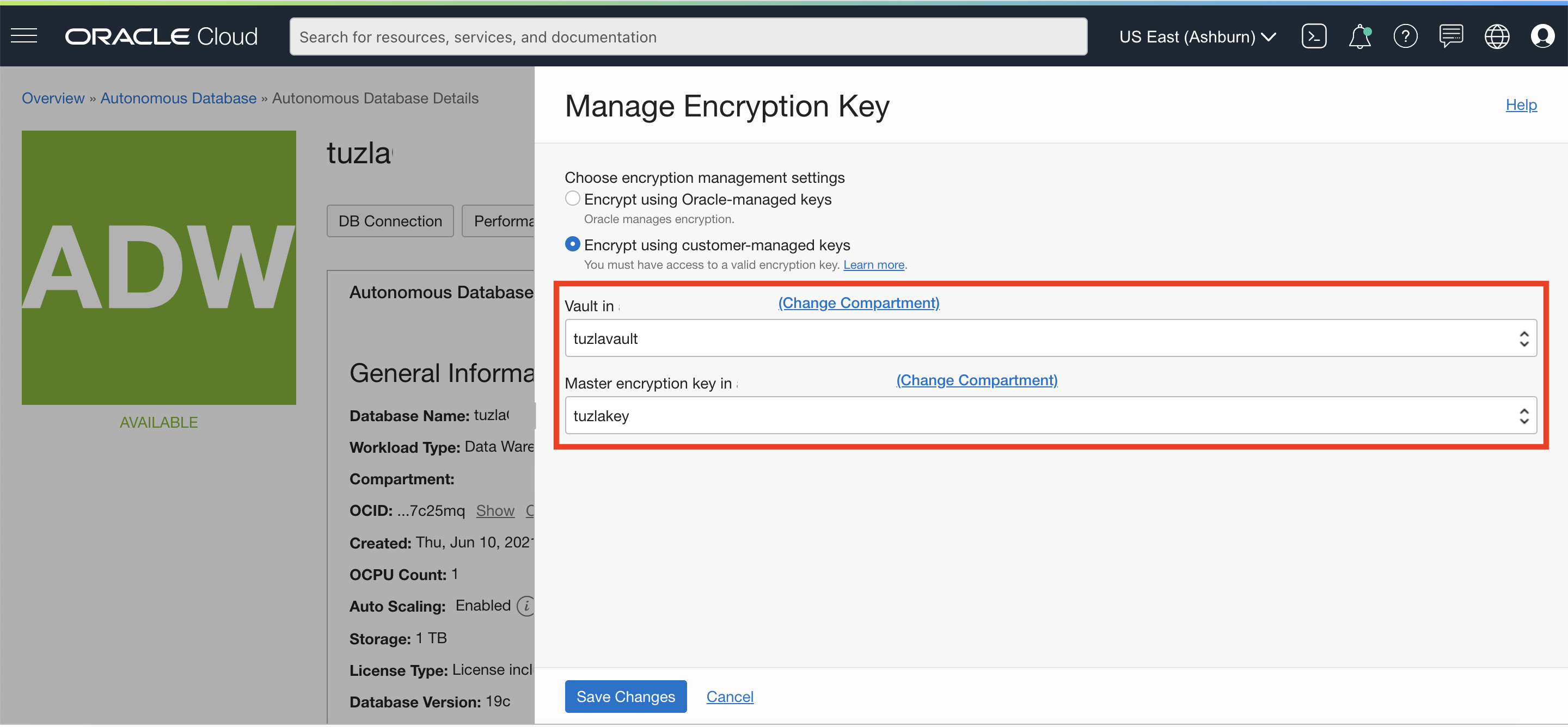
Task: Go to Overview breadcrumb
Action: [x=53, y=98]
